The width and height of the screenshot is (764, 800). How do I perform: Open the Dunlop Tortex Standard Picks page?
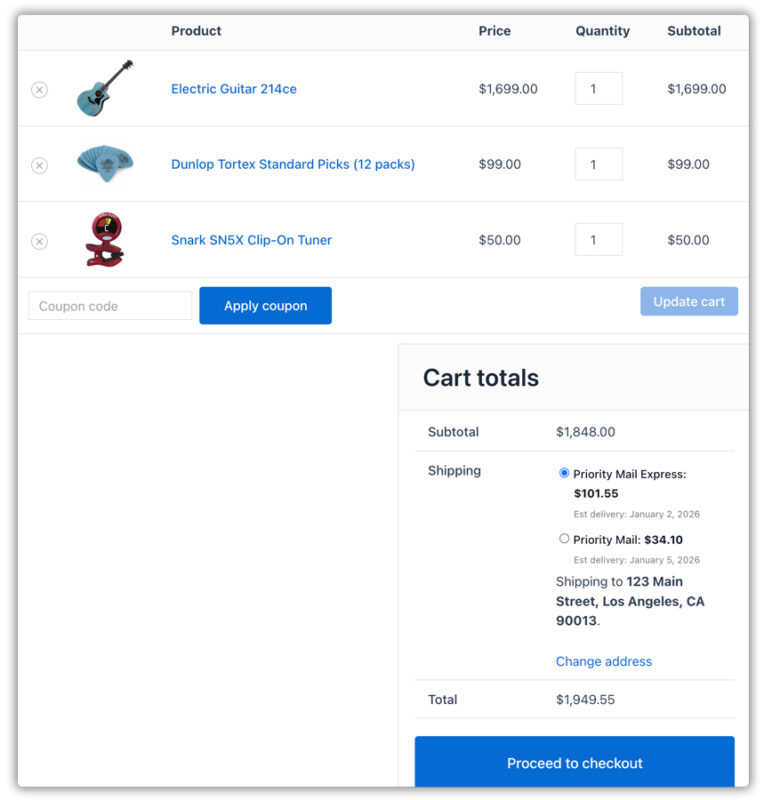coord(292,164)
